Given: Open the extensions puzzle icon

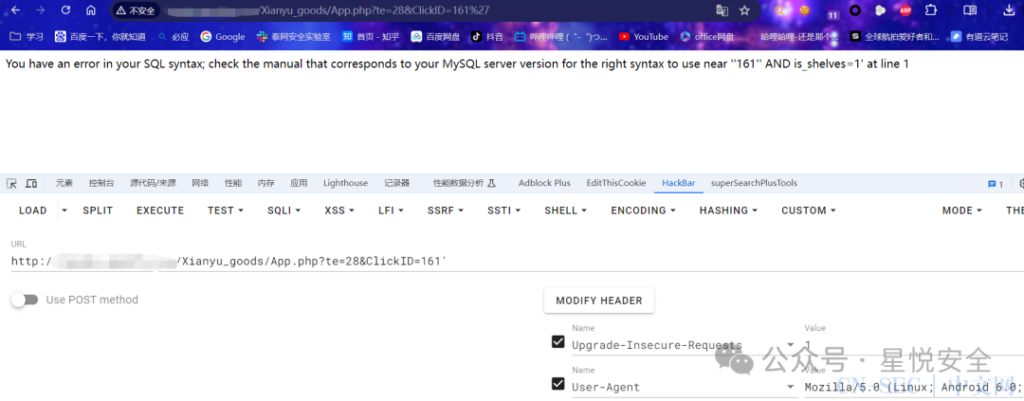Looking at the screenshot, I should [x=931, y=10].
